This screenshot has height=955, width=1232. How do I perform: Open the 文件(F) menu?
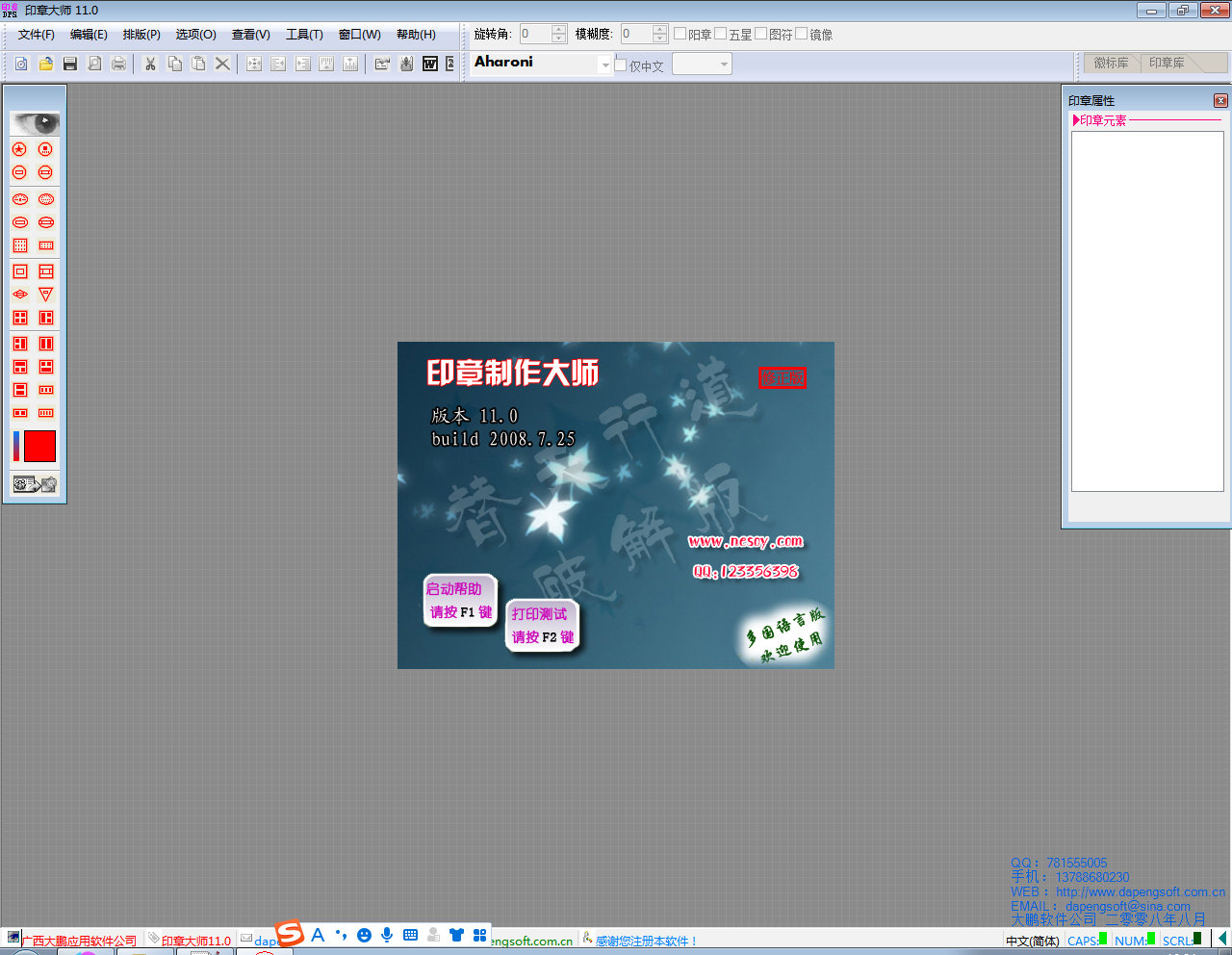click(36, 35)
